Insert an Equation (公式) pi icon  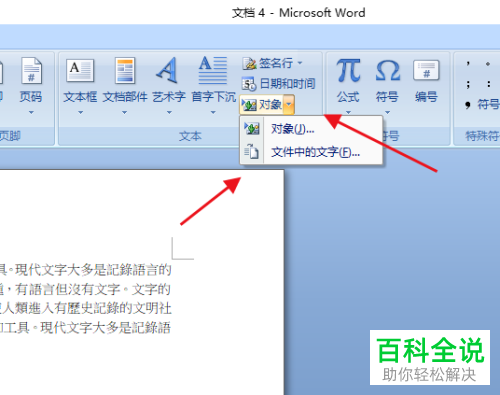[x=348, y=70]
